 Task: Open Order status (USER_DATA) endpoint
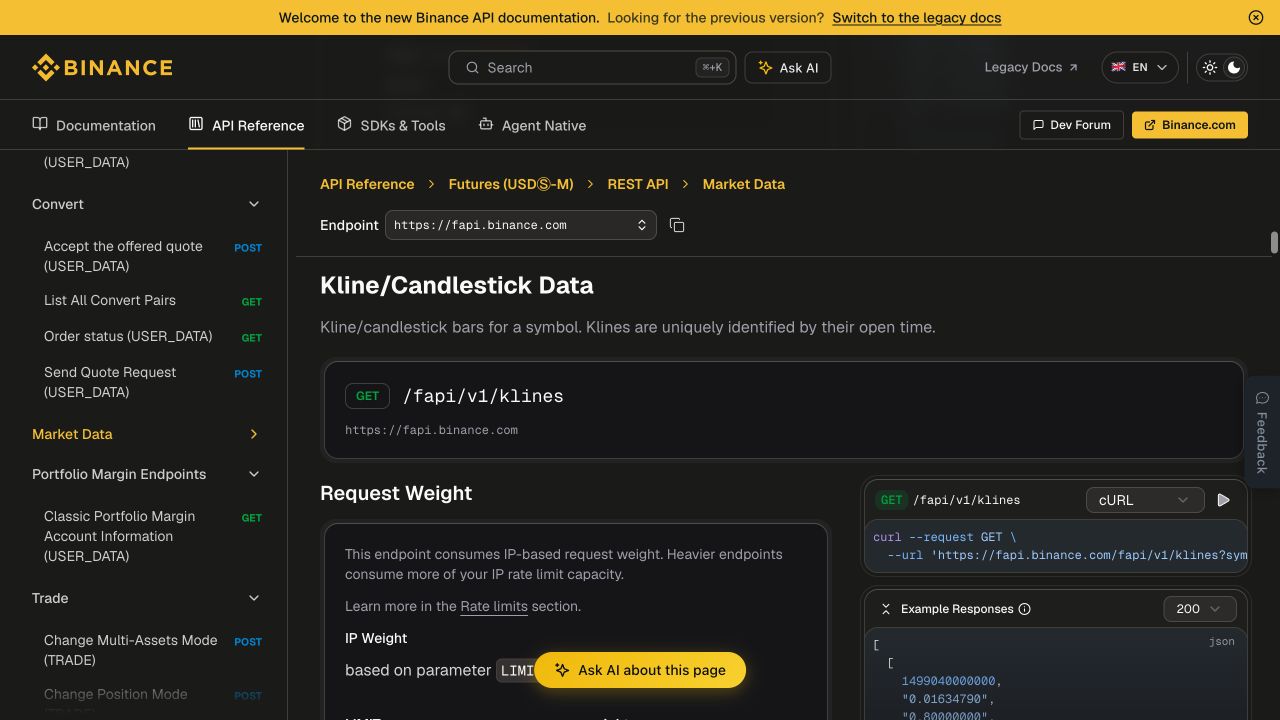coord(153,336)
